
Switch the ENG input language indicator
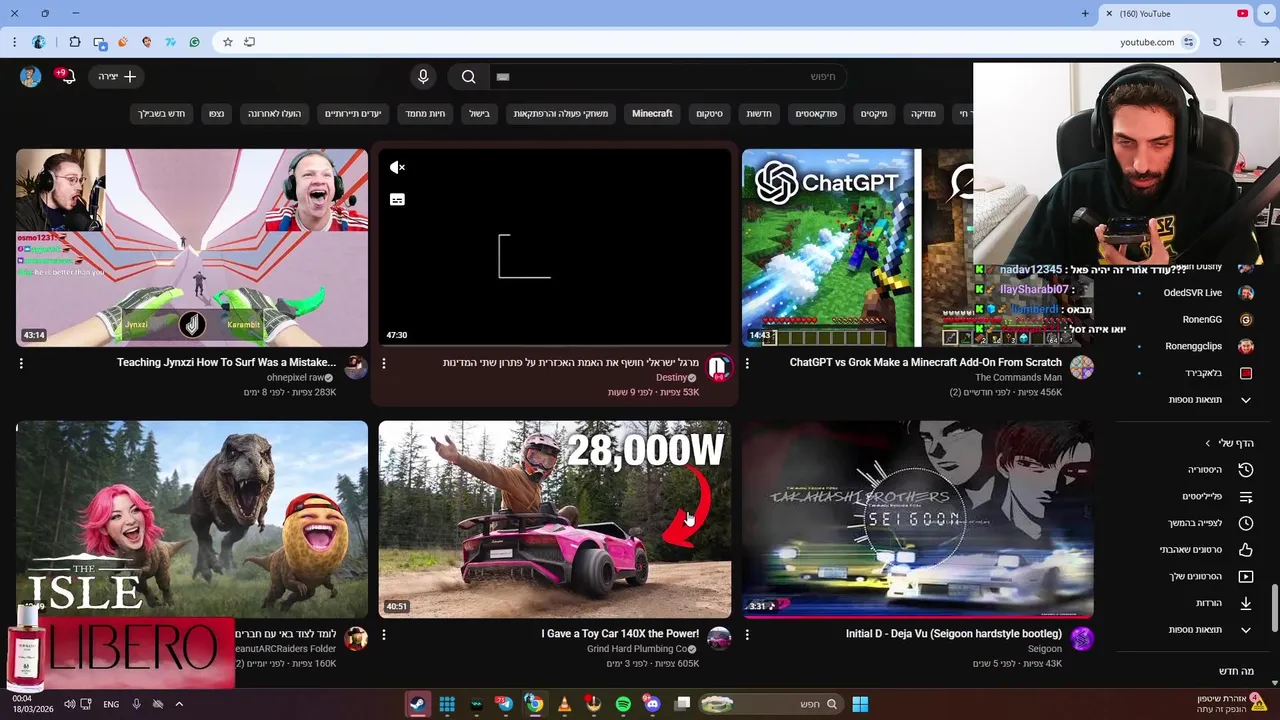click(111, 704)
